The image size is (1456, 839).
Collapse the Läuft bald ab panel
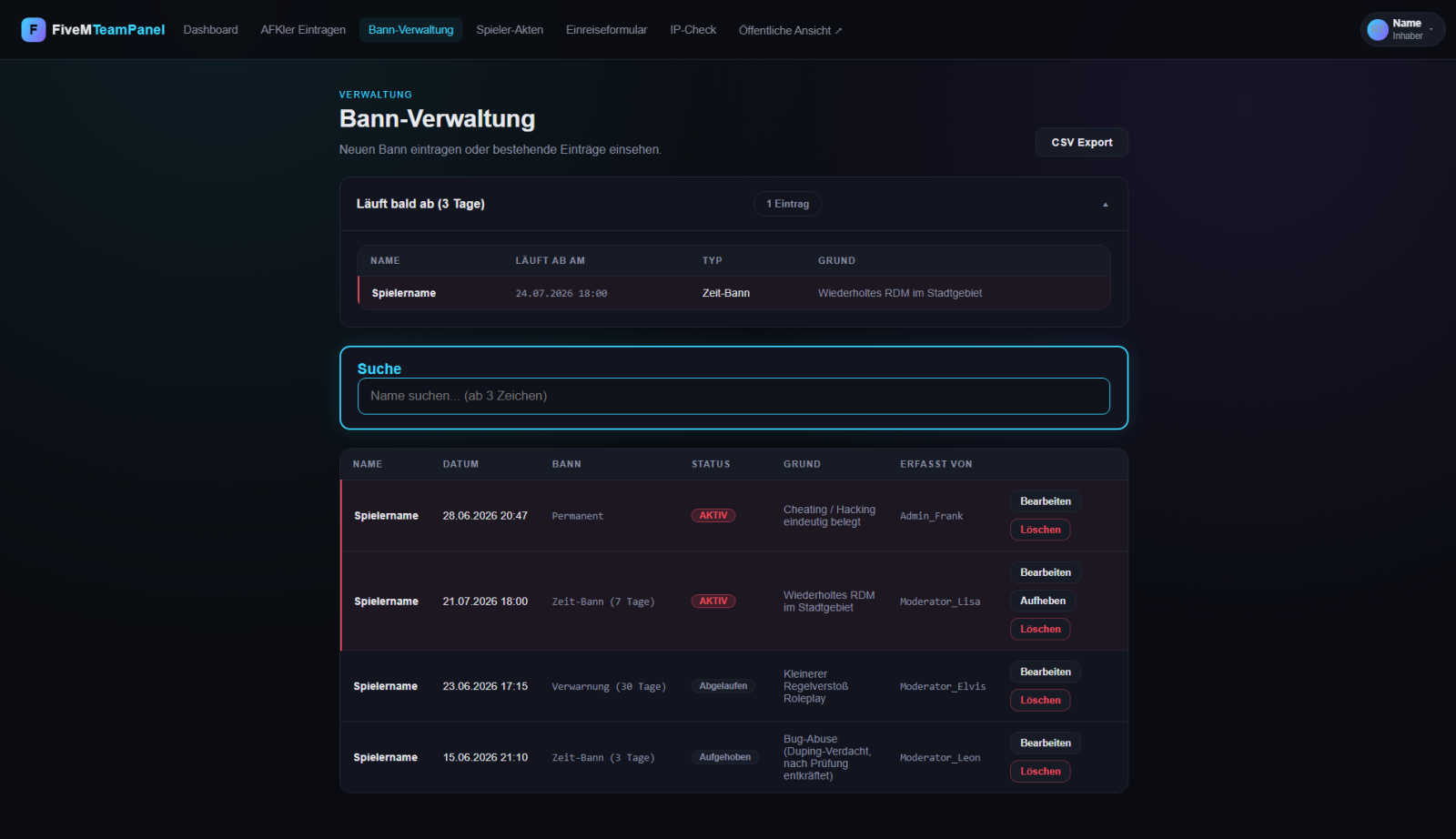point(1106,204)
